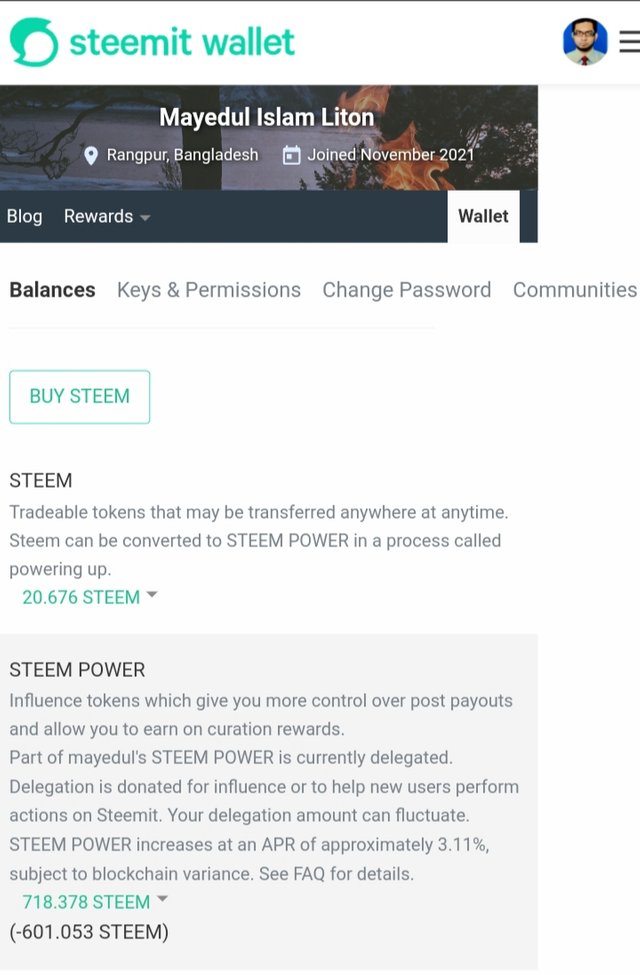Image resolution: width=640 pixels, height=975 pixels.
Task: Open the hamburger menu icon
Action: tap(629, 42)
